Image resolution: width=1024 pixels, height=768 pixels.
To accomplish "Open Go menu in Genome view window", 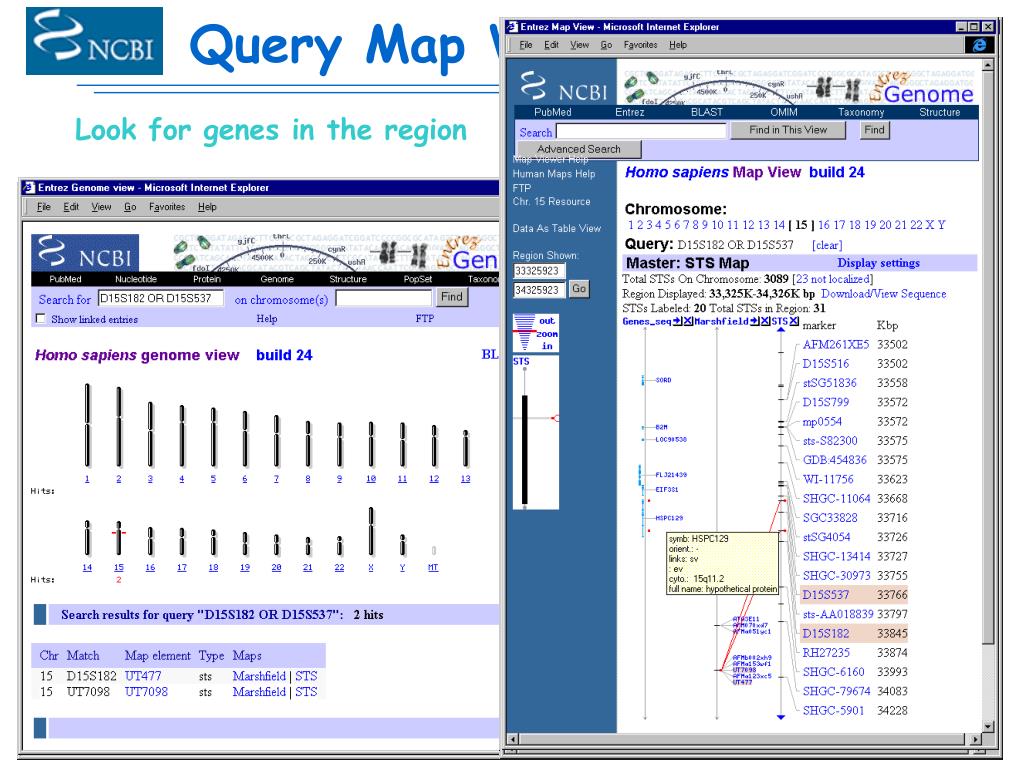I will coord(130,207).
